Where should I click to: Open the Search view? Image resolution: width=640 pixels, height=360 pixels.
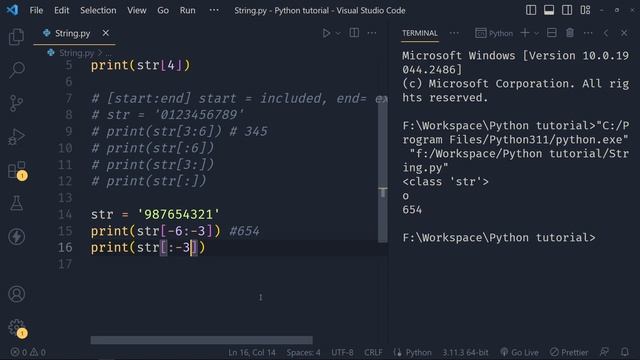click(x=16, y=70)
